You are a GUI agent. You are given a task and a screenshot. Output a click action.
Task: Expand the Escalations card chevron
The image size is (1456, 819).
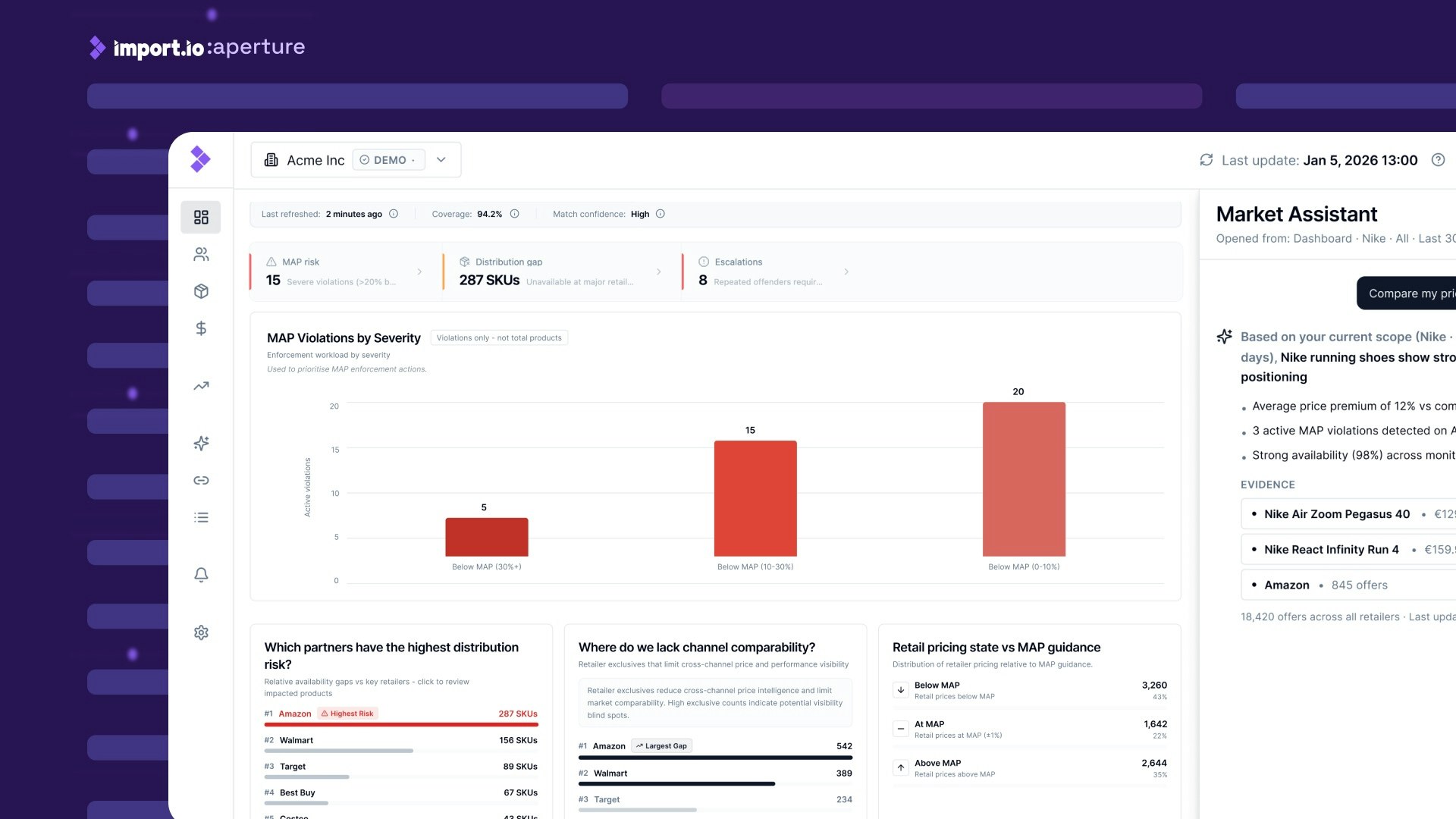846,271
